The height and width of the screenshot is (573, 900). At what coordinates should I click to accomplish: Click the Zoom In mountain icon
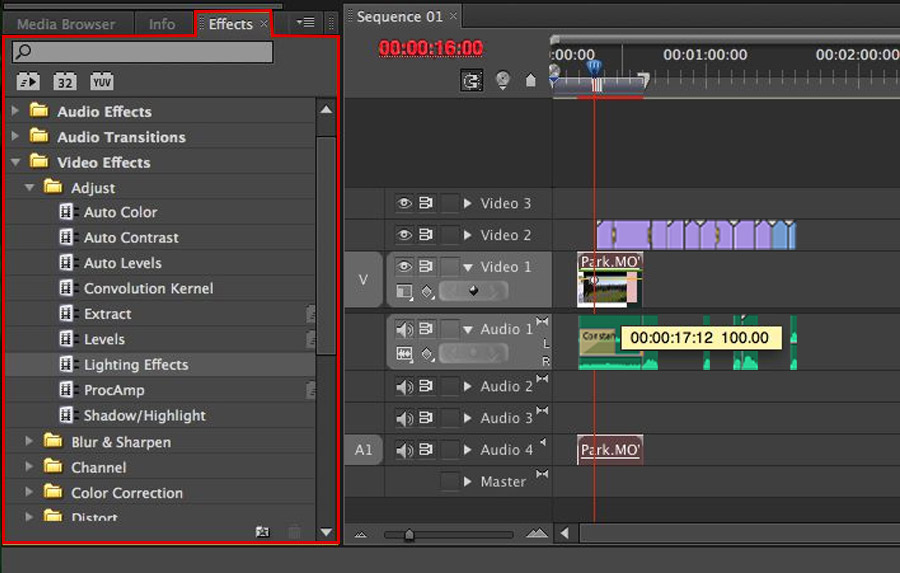click(x=537, y=533)
